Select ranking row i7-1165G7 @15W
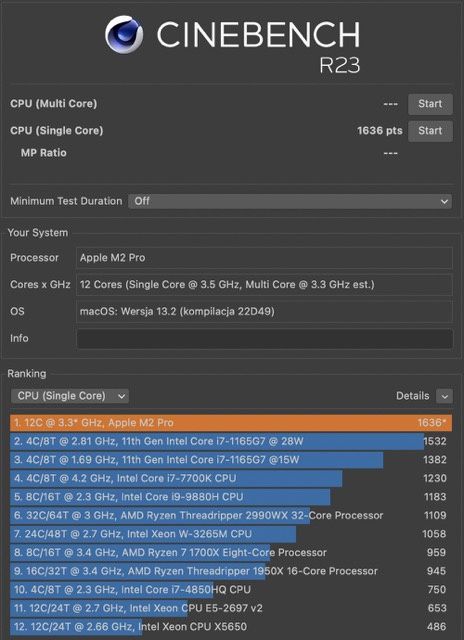 (x=231, y=460)
